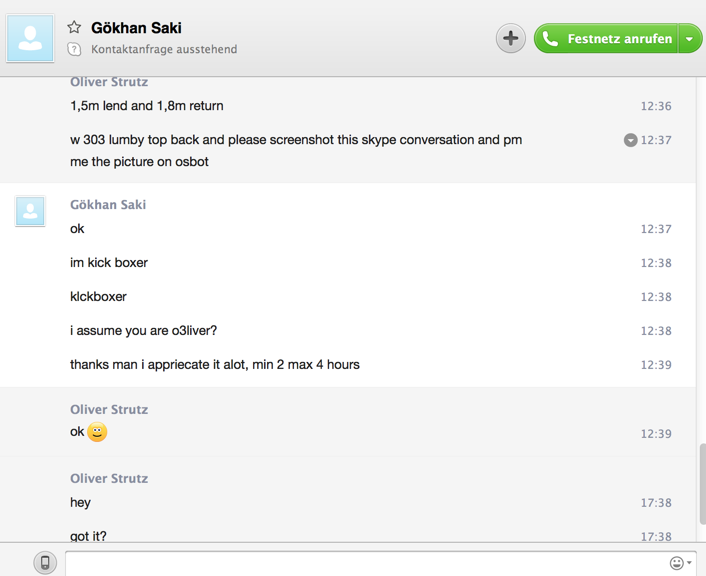Image resolution: width=706 pixels, height=576 pixels.
Task: Open the emoticon picker smiley icon
Action: tap(676, 563)
